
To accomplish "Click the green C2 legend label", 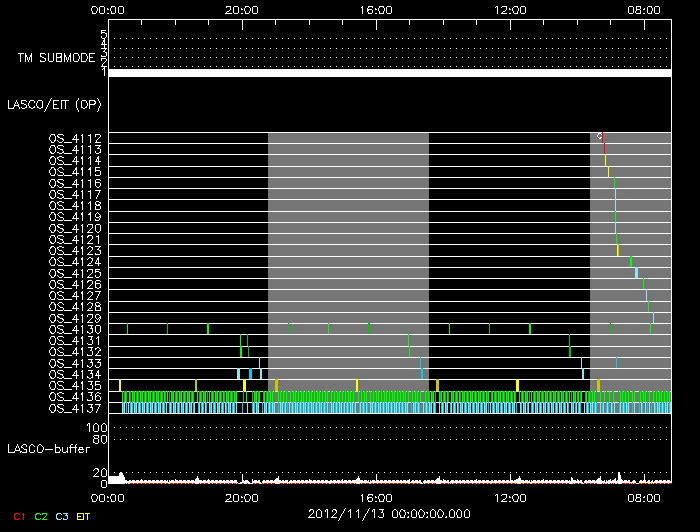I will click(40, 516).
